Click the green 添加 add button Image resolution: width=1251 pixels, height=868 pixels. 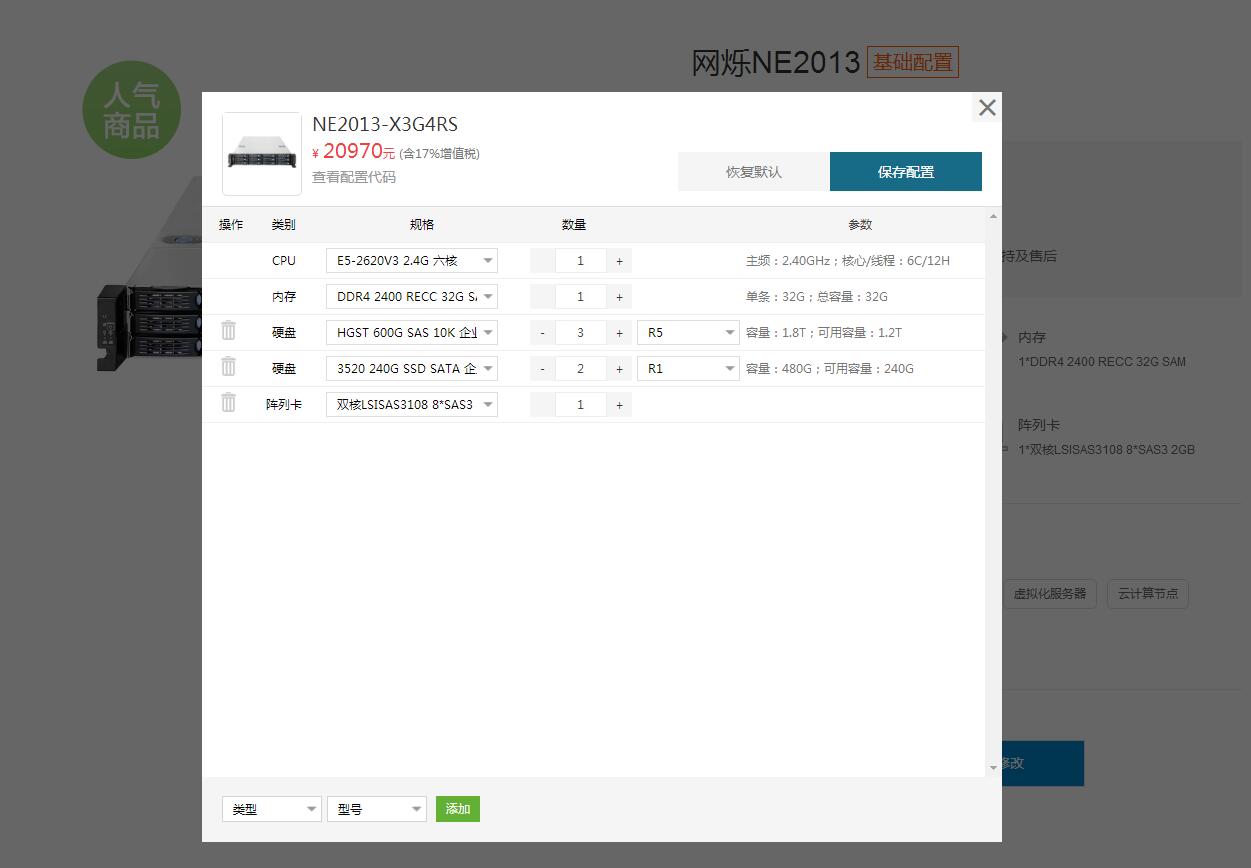(458, 809)
